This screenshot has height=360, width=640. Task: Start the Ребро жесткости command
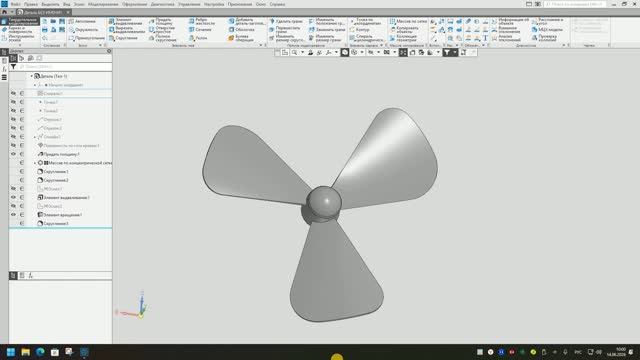(x=202, y=21)
